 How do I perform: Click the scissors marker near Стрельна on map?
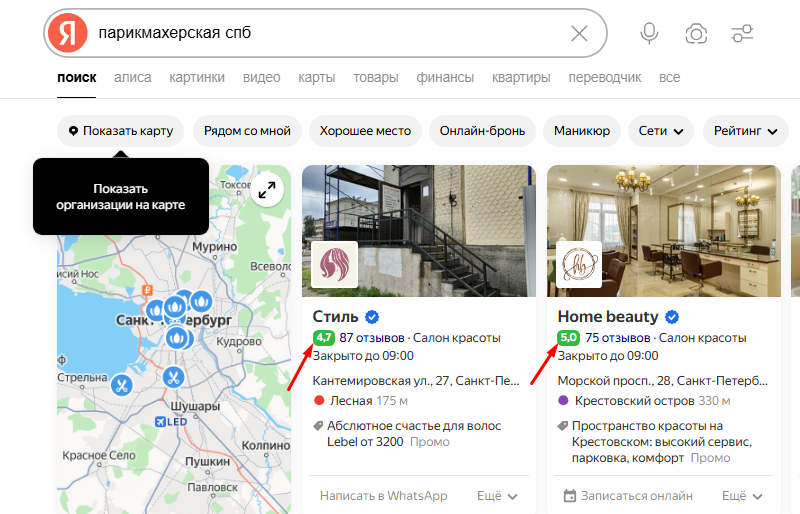point(121,385)
